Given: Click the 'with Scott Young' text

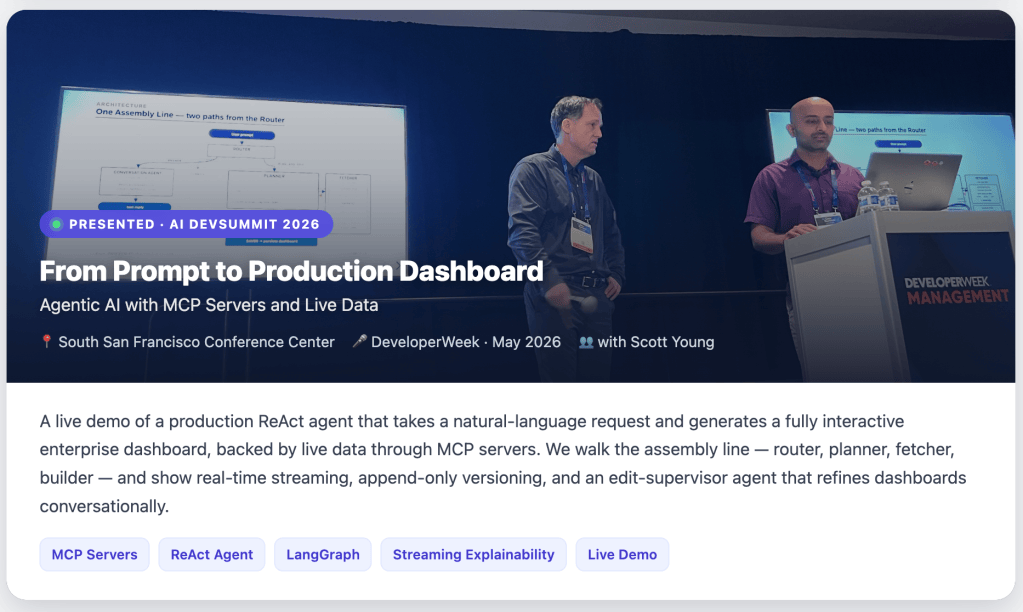Looking at the screenshot, I should [x=656, y=342].
